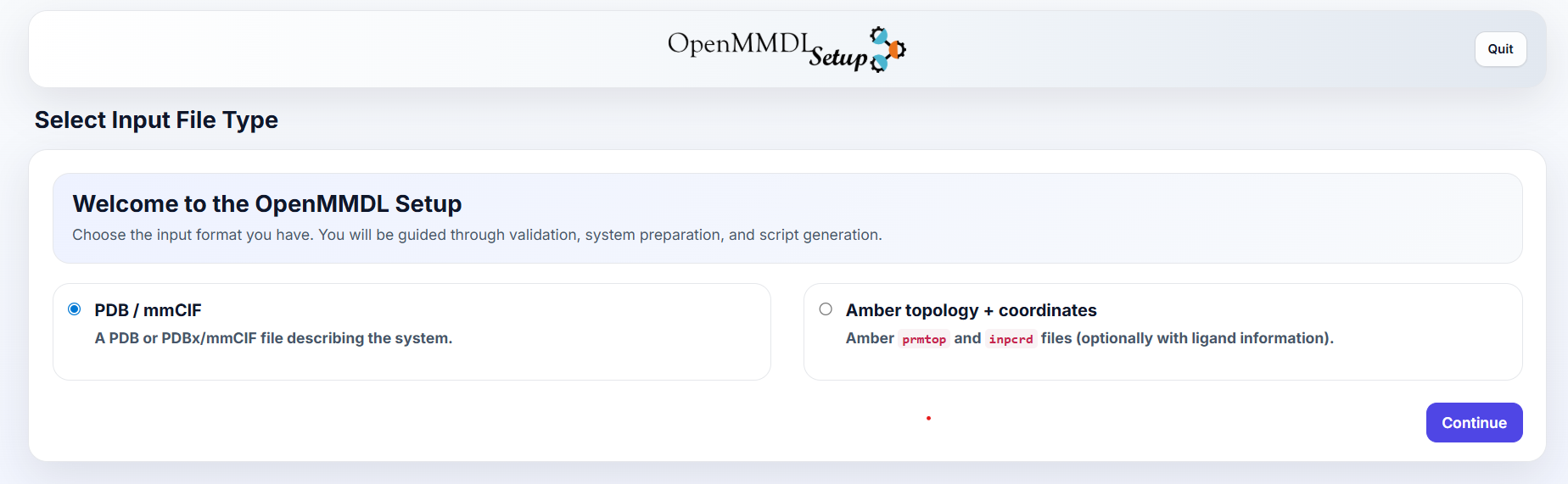Click the welcome banner panel

click(x=787, y=218)
